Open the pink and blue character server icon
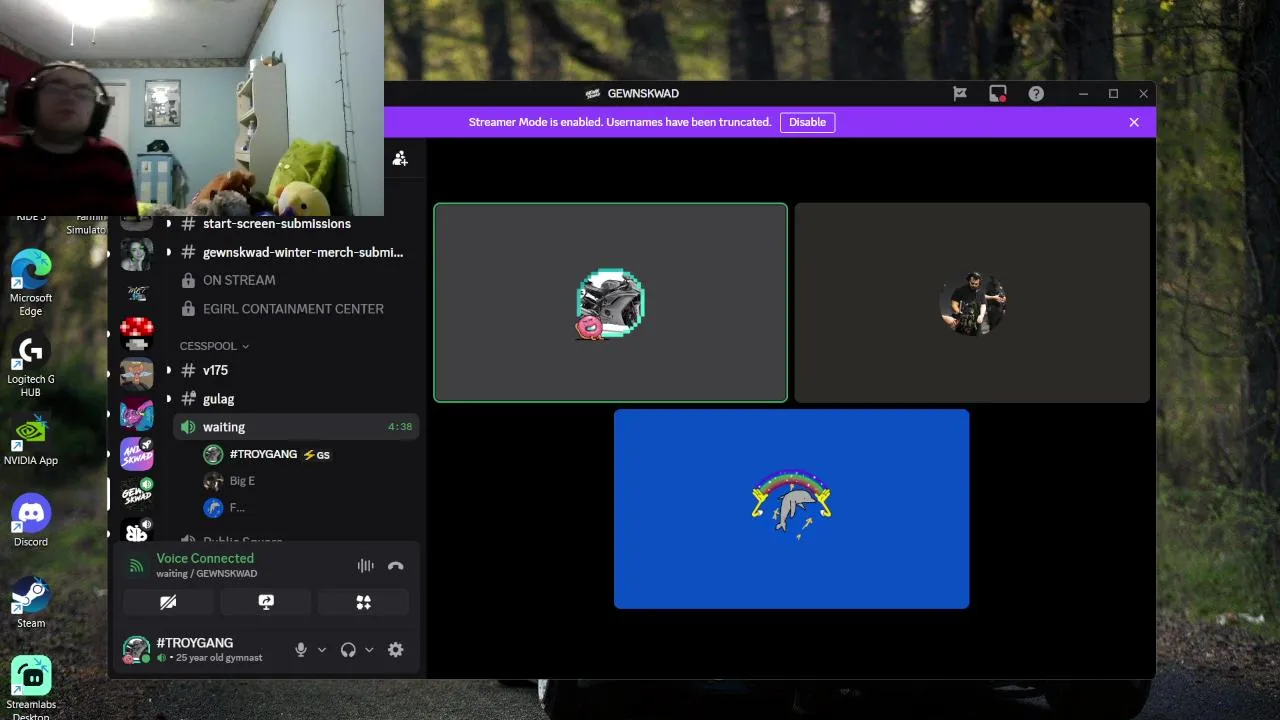This screenshot has height=720, width=1280. 137,414
